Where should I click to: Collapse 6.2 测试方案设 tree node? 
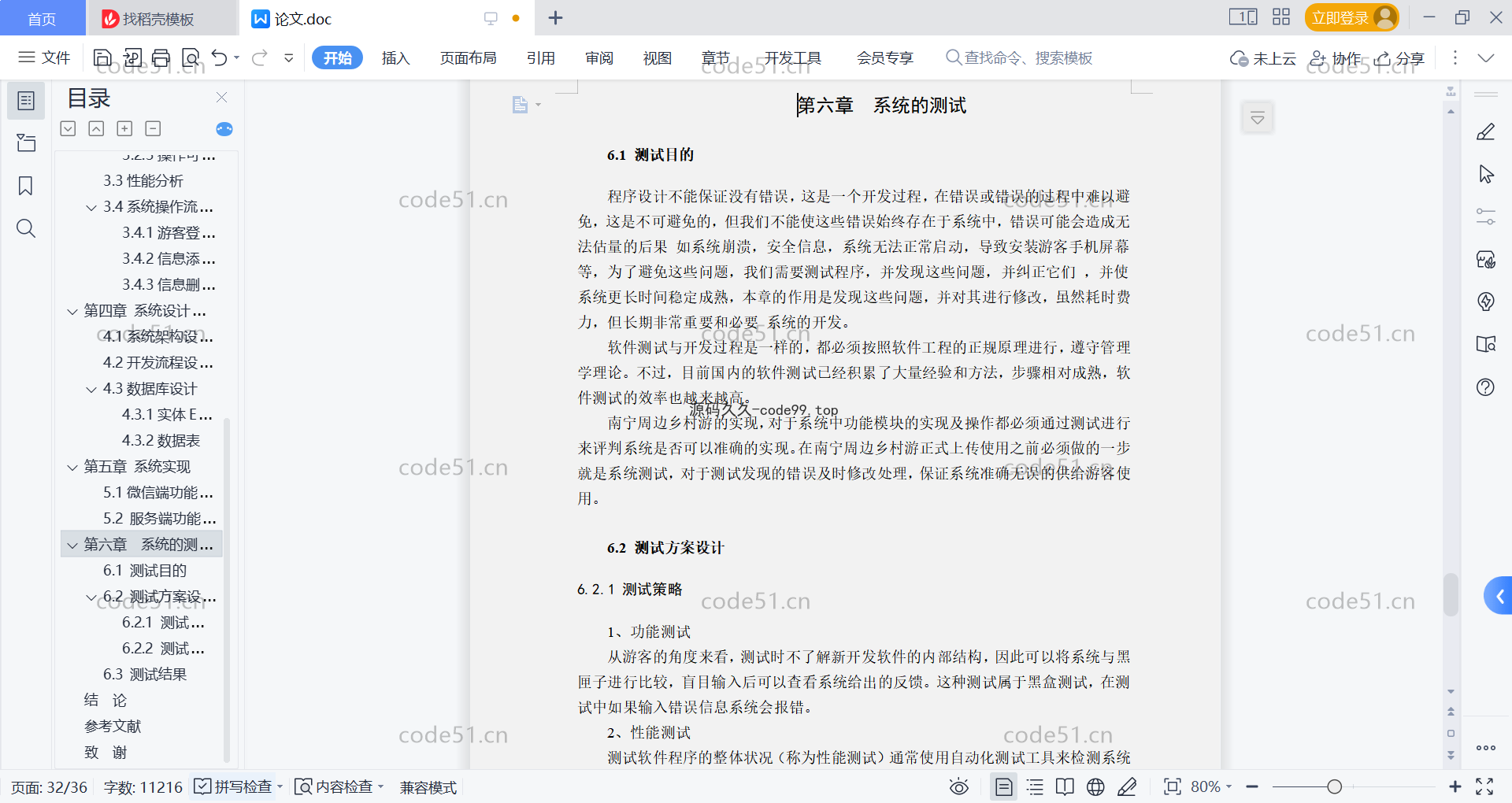91,598
